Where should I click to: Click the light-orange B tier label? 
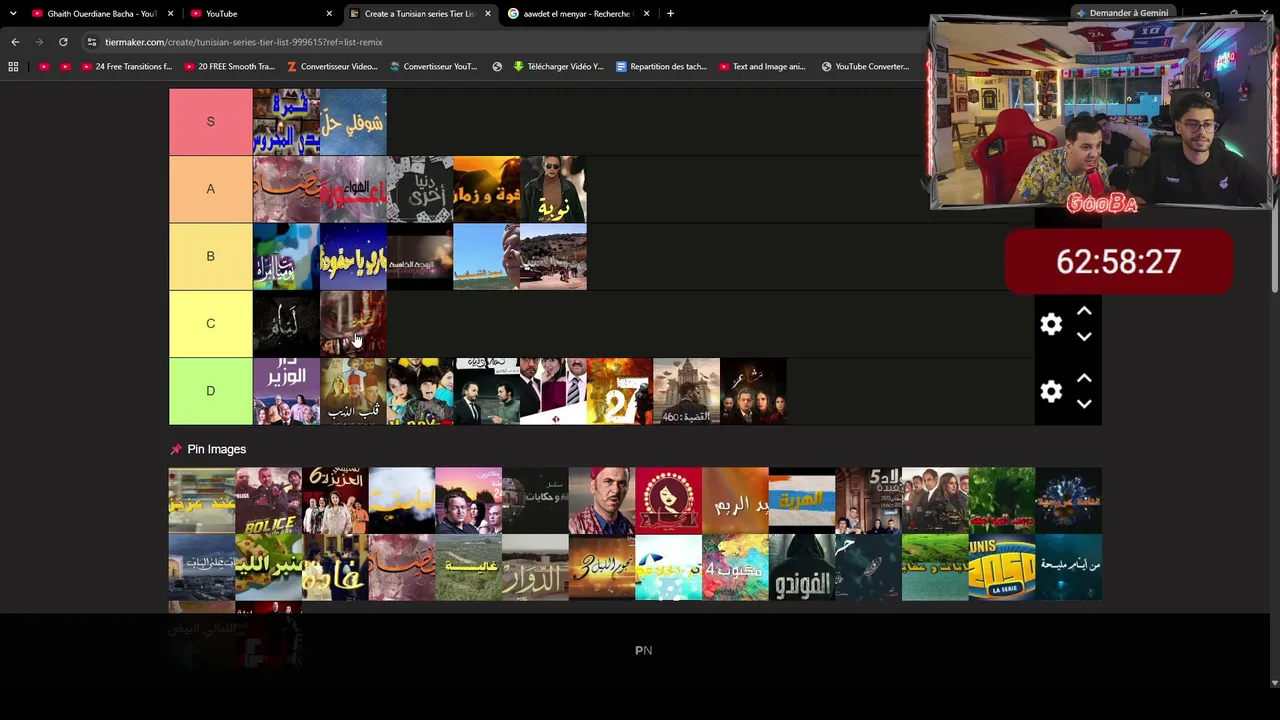click(210, 256)
